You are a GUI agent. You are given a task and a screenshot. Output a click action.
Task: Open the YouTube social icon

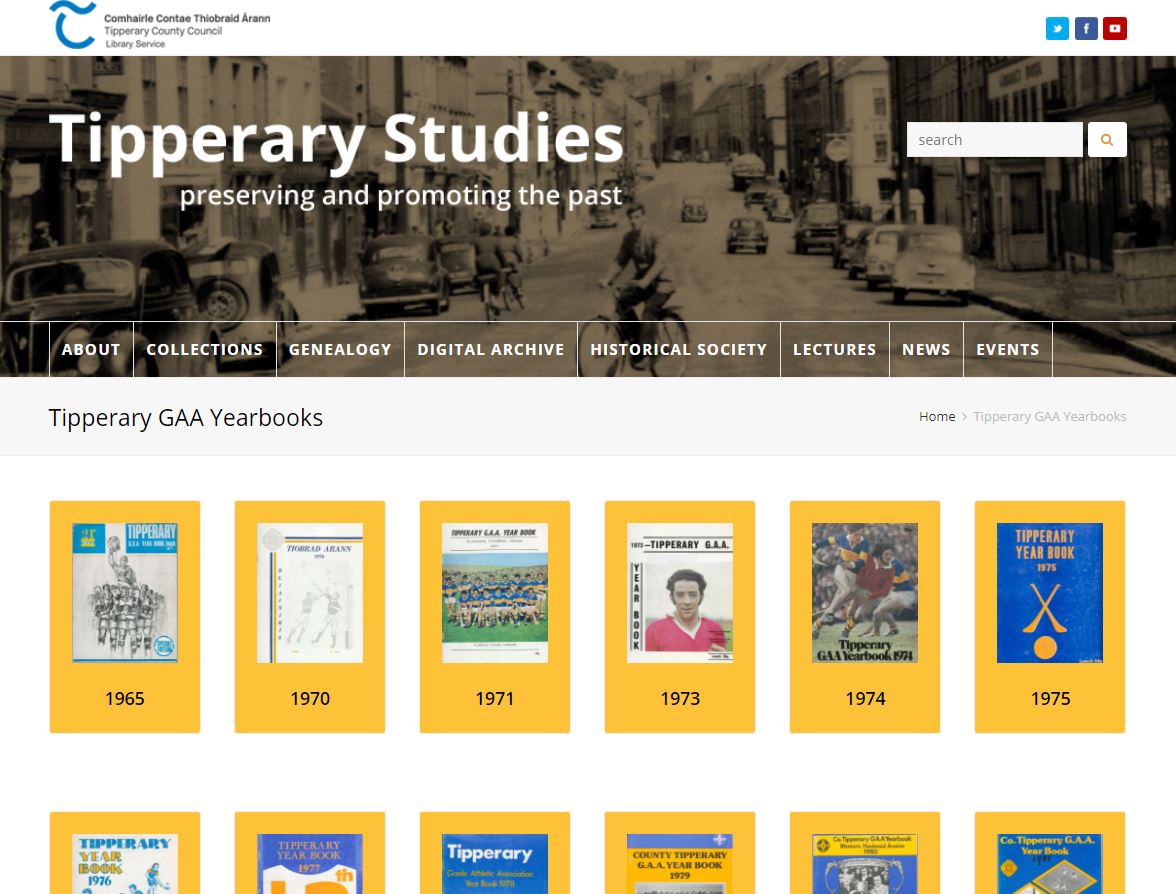1115,29
